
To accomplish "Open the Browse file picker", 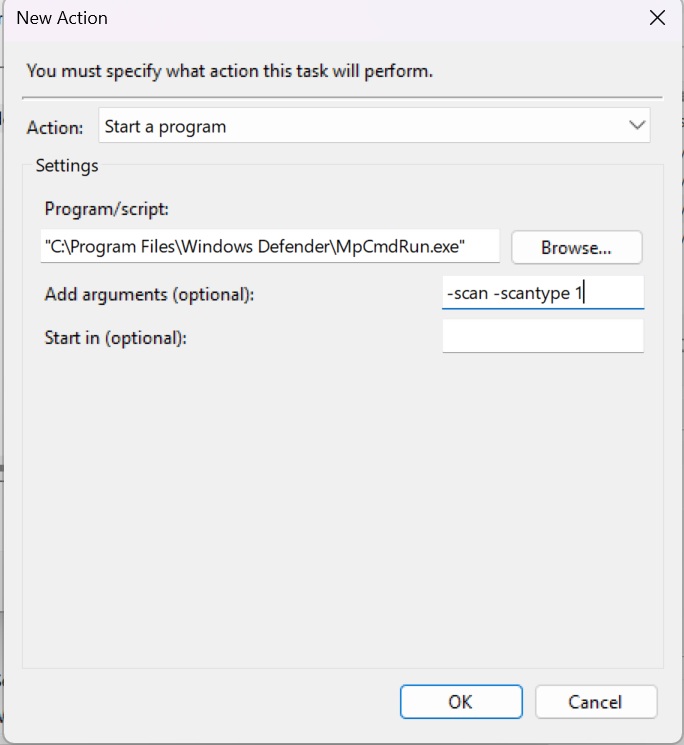I will 576,247.
